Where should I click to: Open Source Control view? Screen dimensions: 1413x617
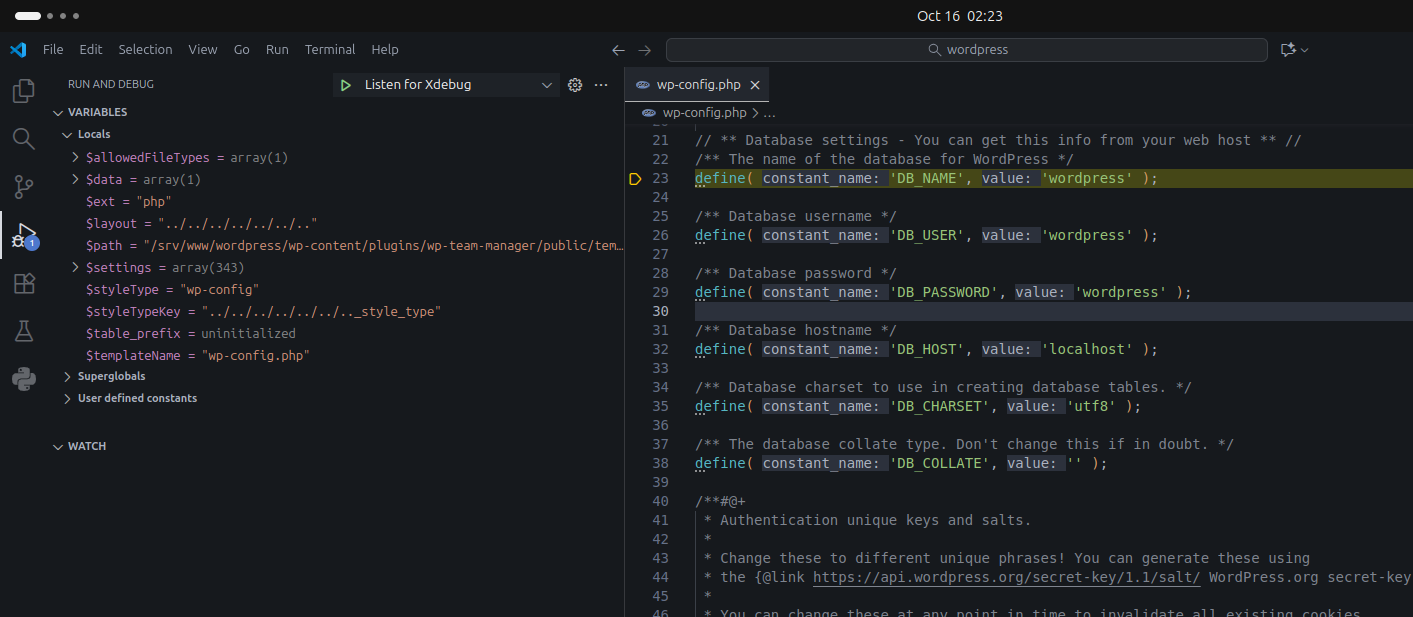[23, 186]
